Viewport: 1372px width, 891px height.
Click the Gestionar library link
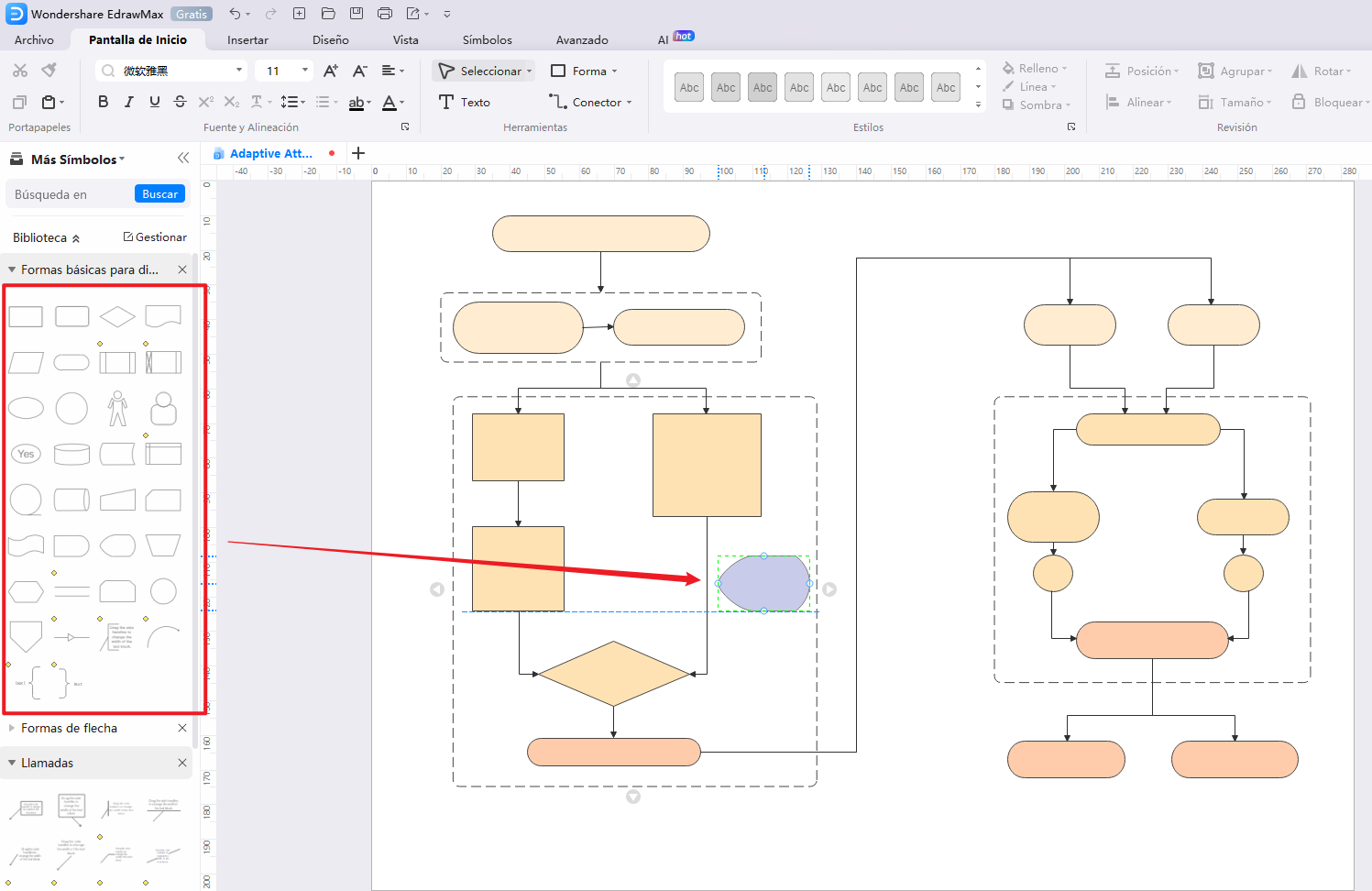[x=154, y=236]
